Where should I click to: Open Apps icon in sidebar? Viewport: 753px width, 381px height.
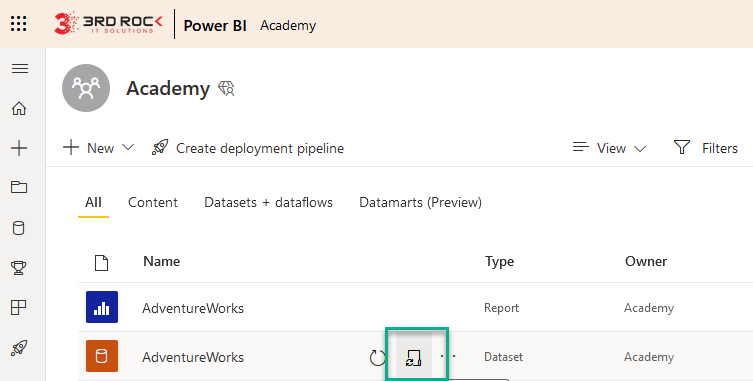tap(19, 307)
